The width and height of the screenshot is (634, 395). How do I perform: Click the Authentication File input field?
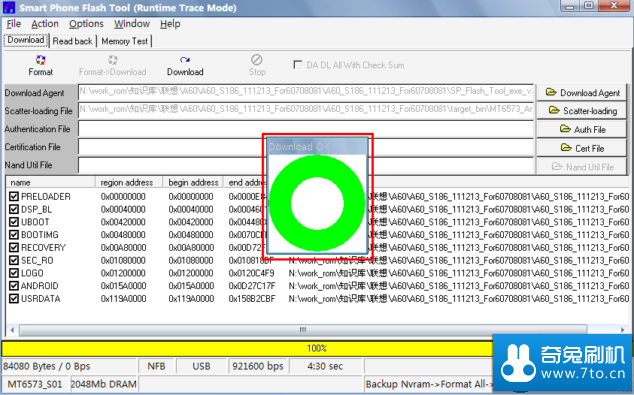306,129
